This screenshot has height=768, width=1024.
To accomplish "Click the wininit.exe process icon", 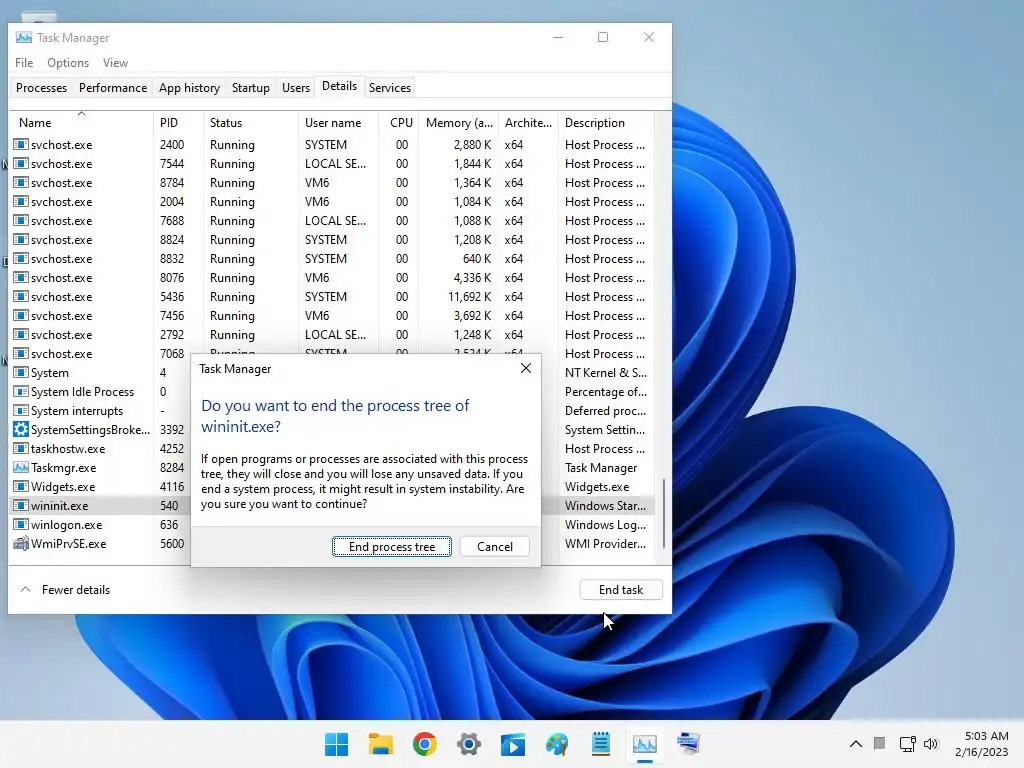I will click(21, 505).
